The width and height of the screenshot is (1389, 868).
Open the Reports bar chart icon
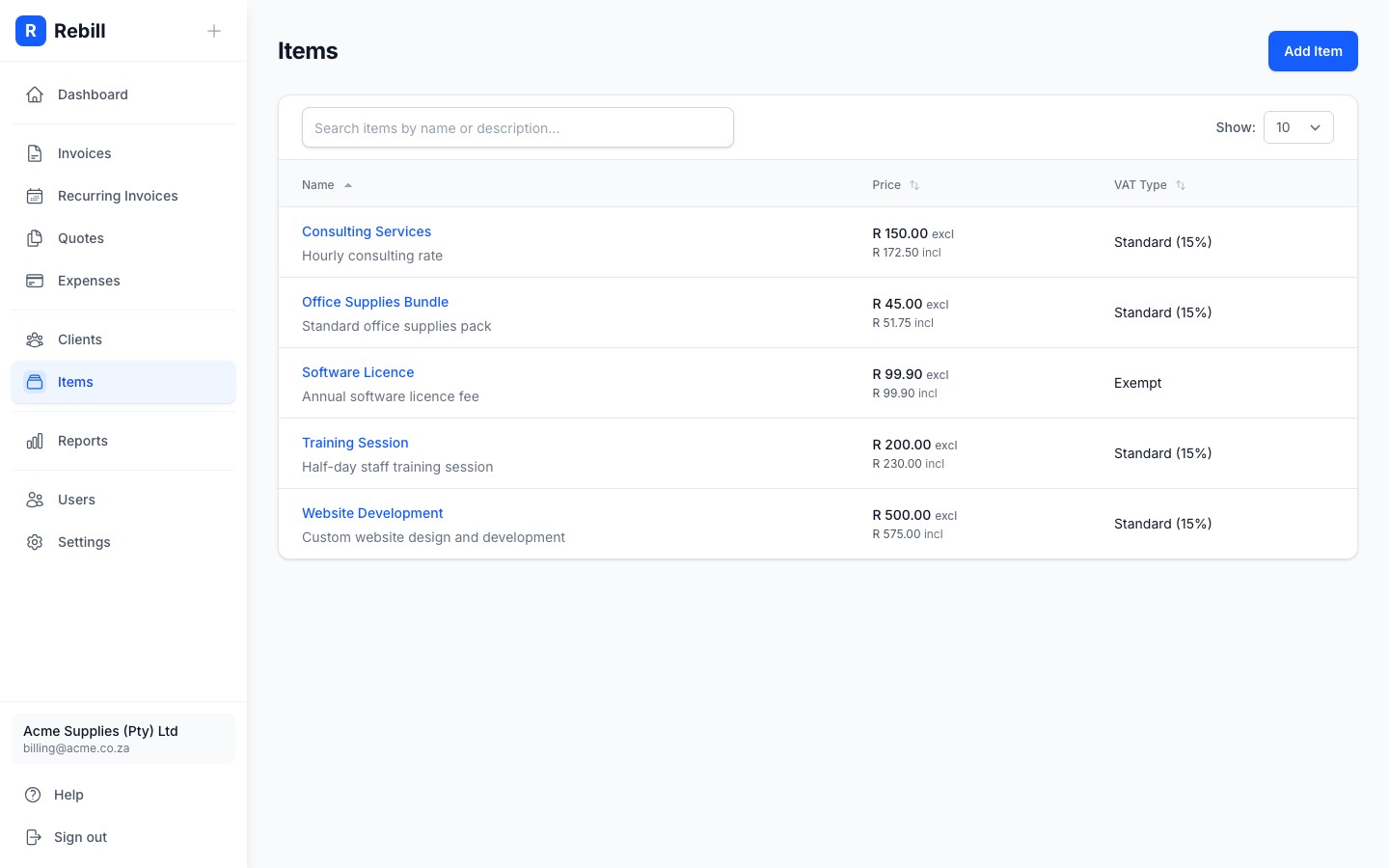click(x=35, y=441)
